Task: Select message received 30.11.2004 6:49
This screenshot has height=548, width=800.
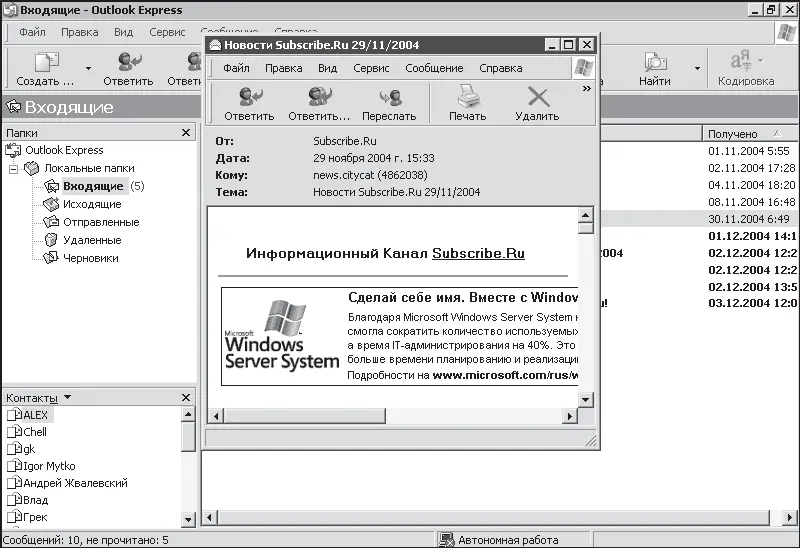Action: pyautogui.click(x=749, y=219)
